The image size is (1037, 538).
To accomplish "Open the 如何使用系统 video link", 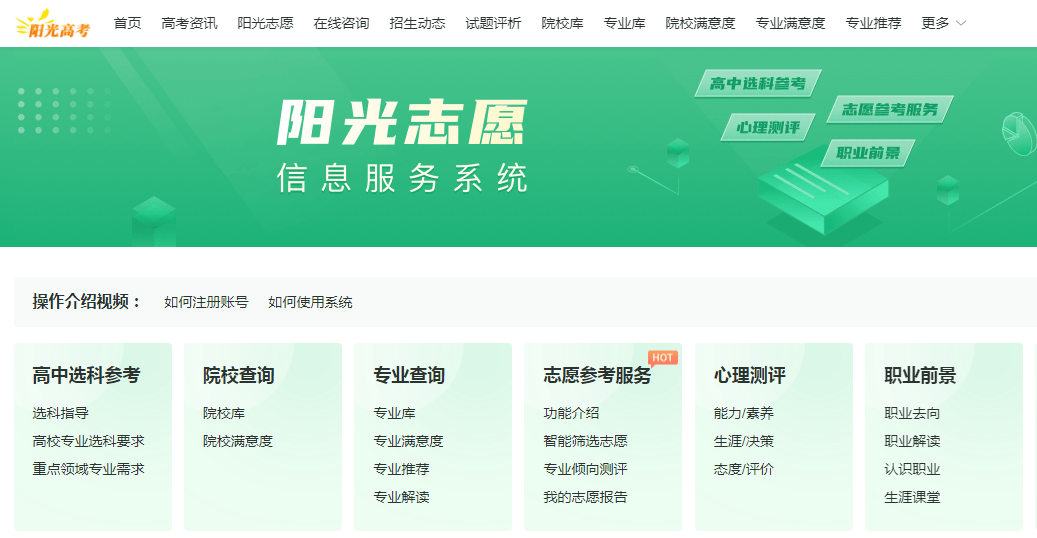I will [x=310, y=302].
